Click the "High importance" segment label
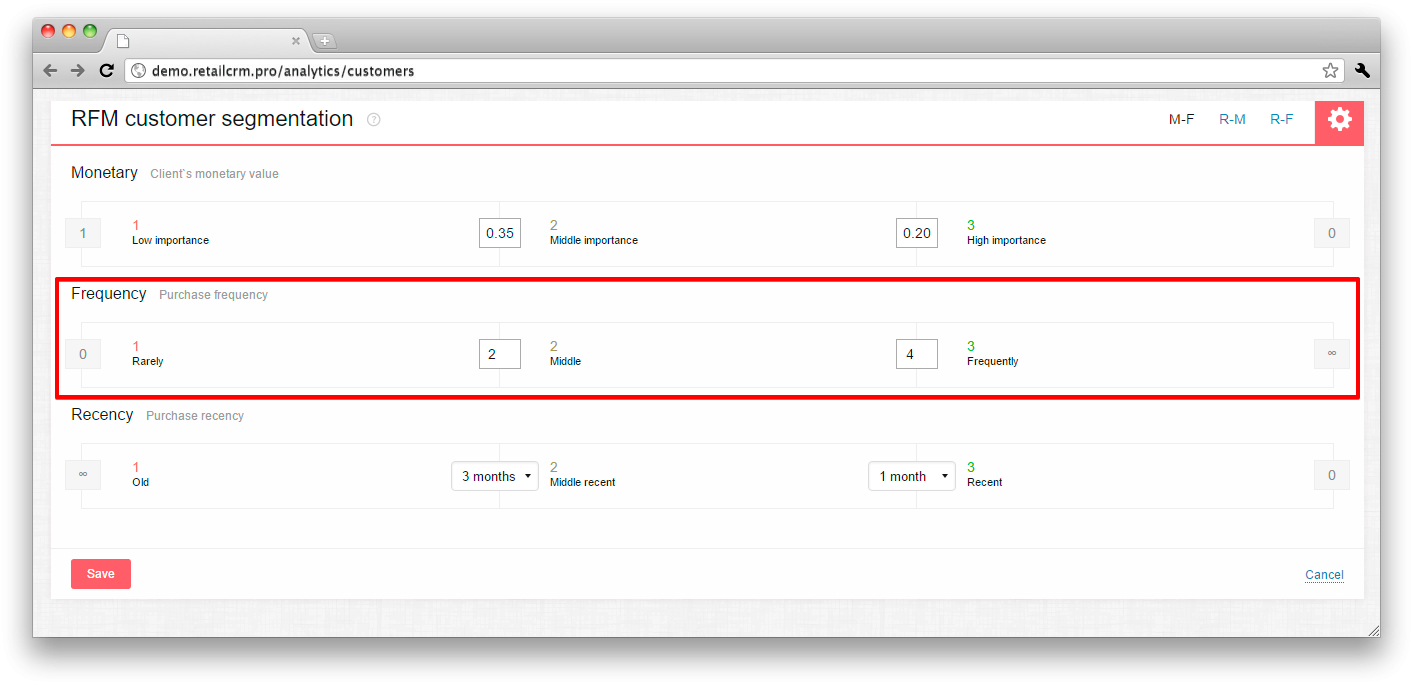Image resolution: width=1413 pixels, height=685 pixels. (x=1006, y=241)
